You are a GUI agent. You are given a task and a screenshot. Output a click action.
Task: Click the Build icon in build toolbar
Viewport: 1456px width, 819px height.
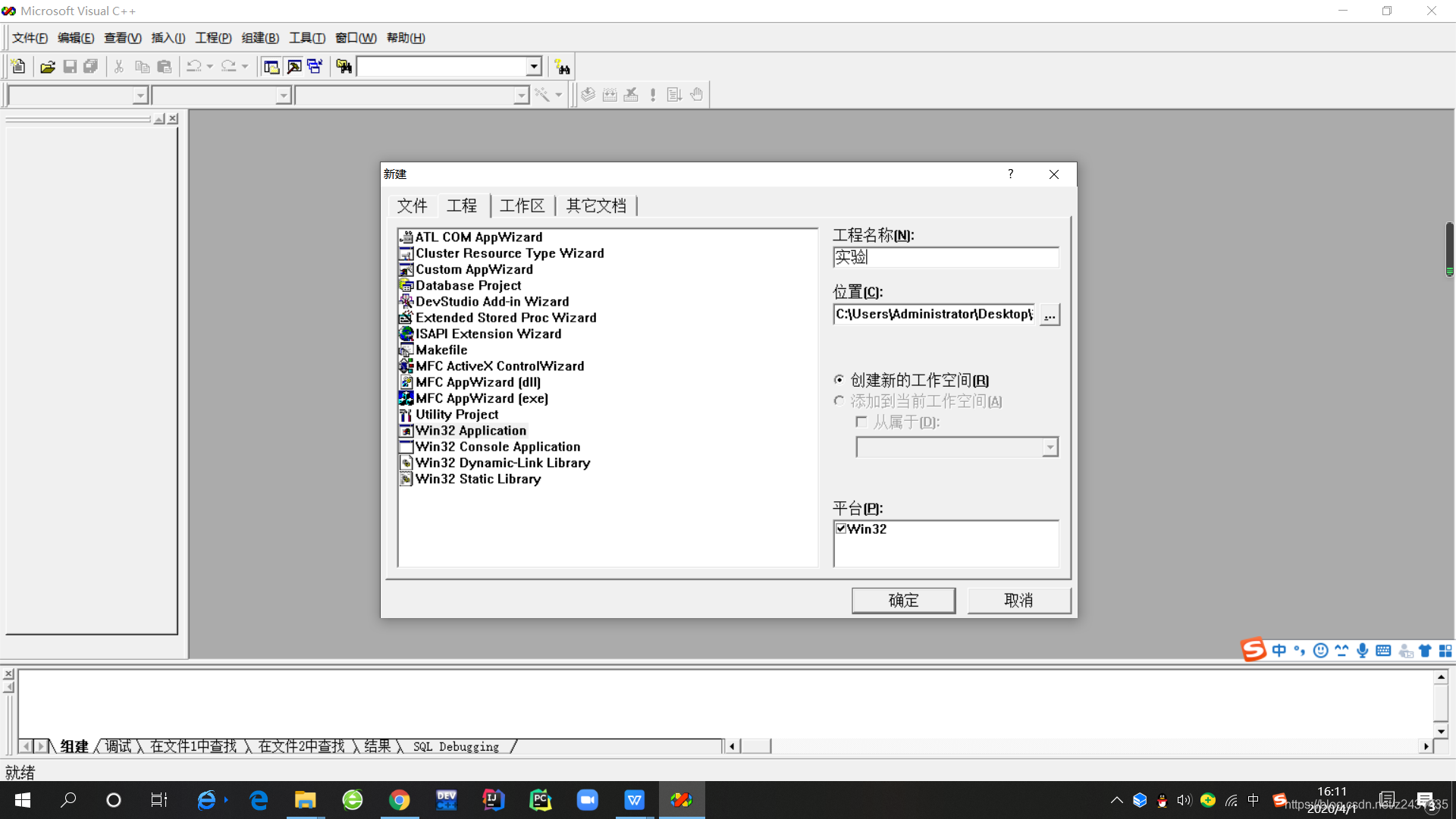click(x=610, y=95)
